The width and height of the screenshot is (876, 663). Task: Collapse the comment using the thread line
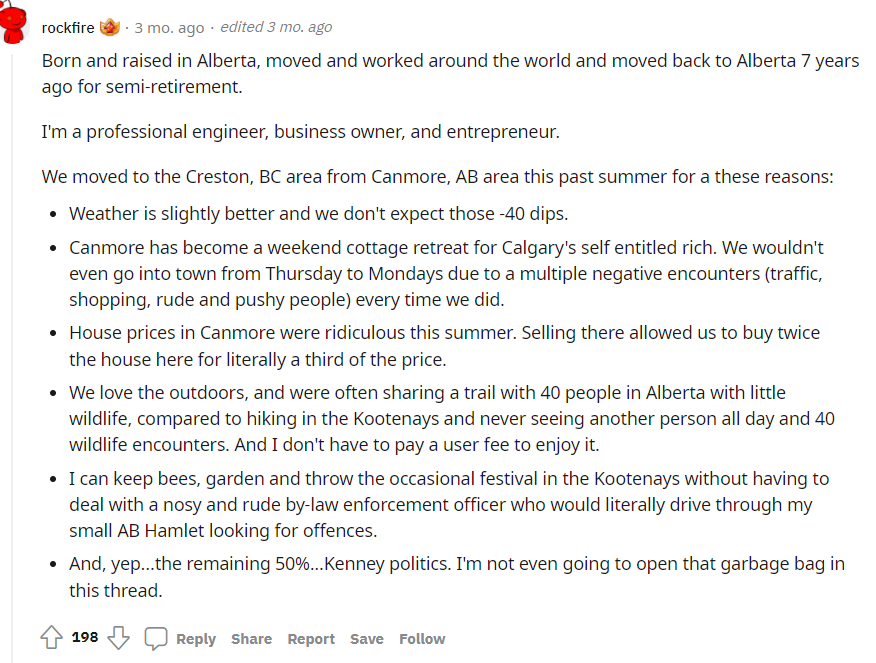[x=13, y=350]
